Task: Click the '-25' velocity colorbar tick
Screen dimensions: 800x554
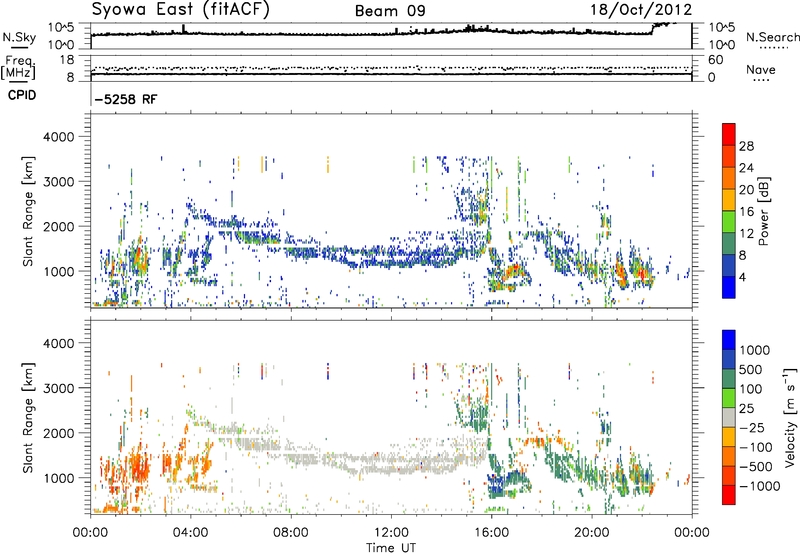Action: click(751, 427)
